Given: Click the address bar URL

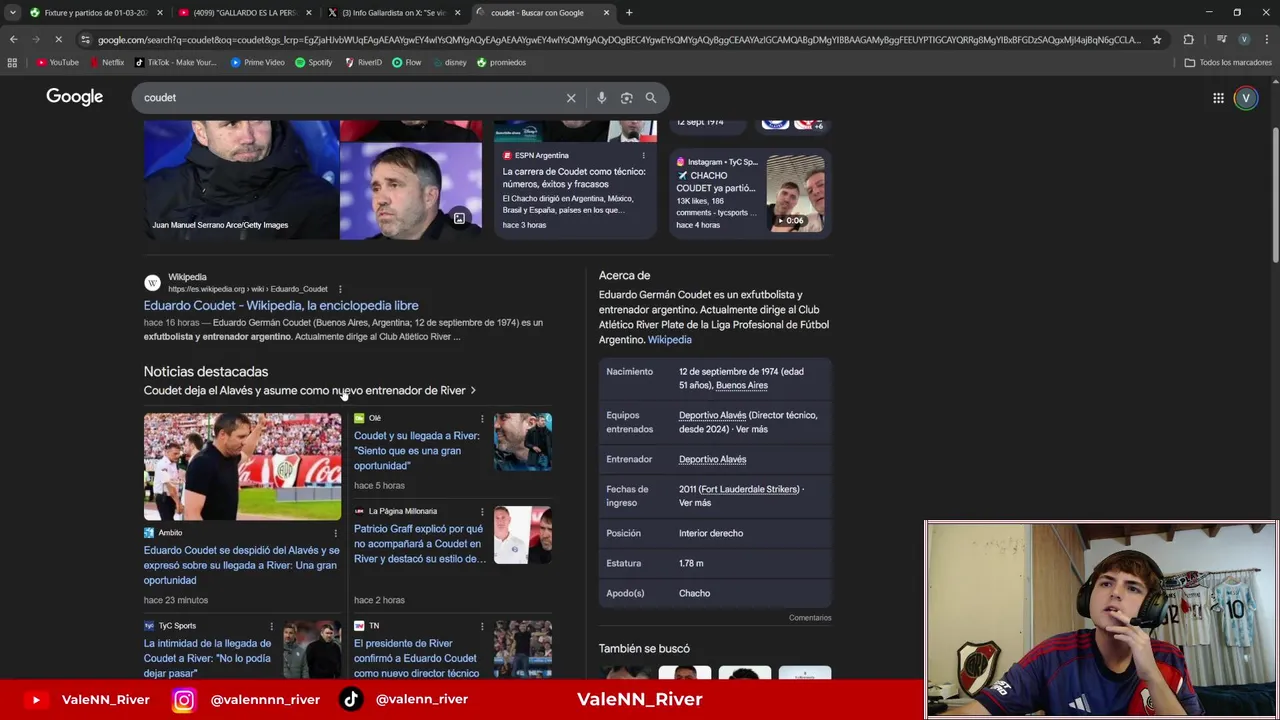Looking at the screenshot, I should (x=619, y=40).
